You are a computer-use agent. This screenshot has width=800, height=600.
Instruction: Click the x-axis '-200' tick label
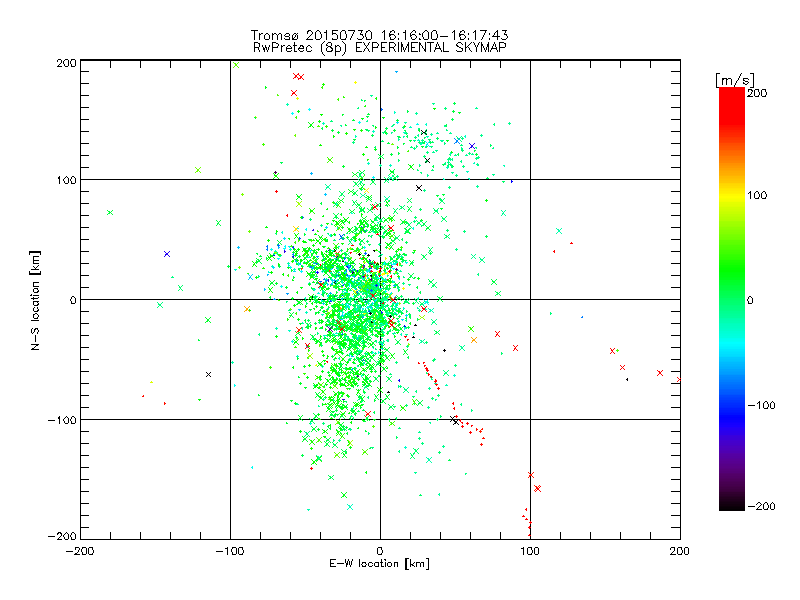[80, 551]
